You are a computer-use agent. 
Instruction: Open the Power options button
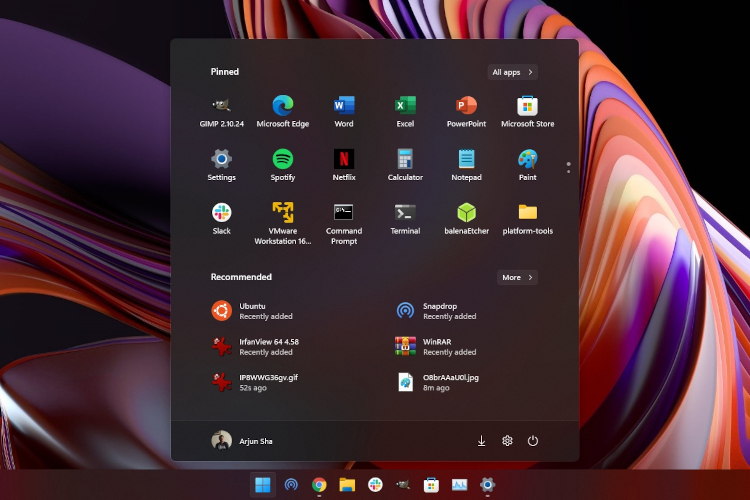coord(533,441)
